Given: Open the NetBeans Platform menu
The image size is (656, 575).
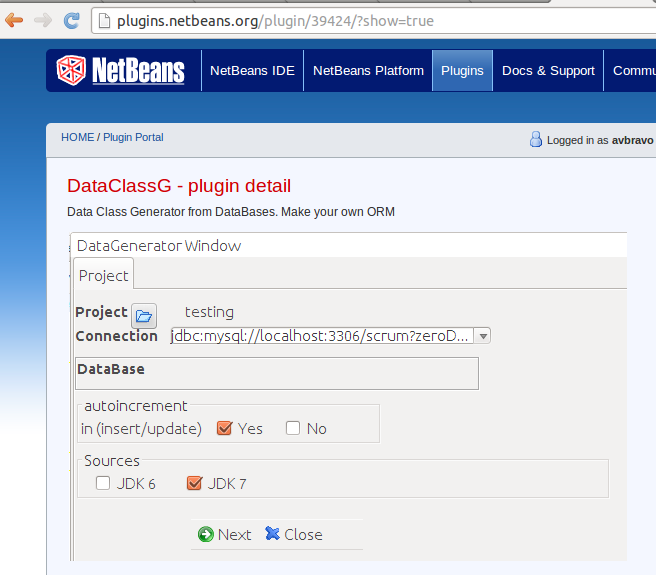Looking at the screenshot, I should click(x=368, y=71).
